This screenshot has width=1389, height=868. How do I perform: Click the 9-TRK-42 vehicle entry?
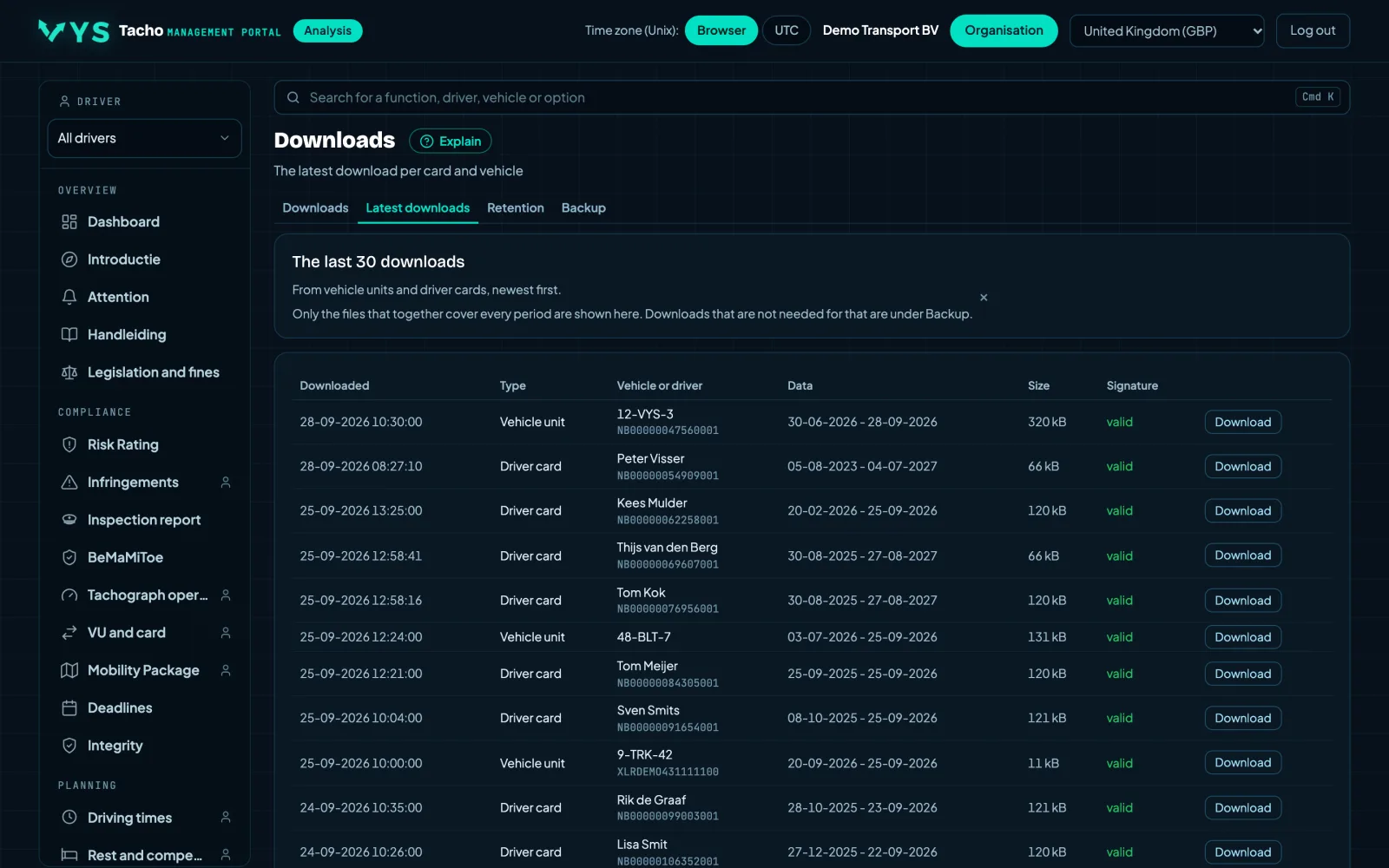coord(644,755)
